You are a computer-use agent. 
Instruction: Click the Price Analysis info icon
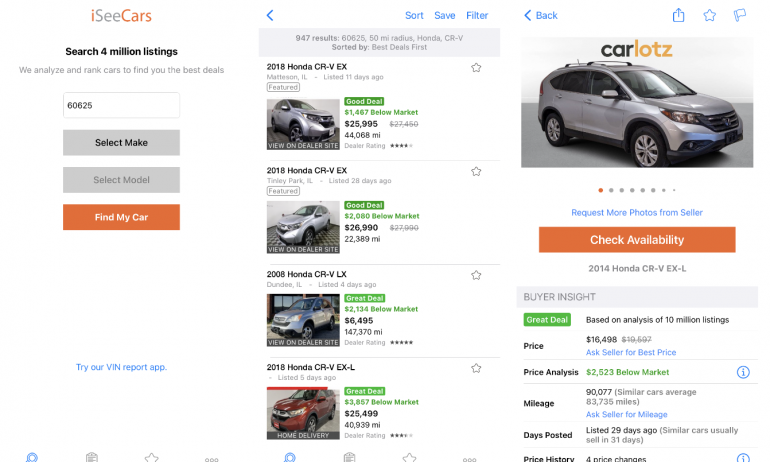pos(743,372)
